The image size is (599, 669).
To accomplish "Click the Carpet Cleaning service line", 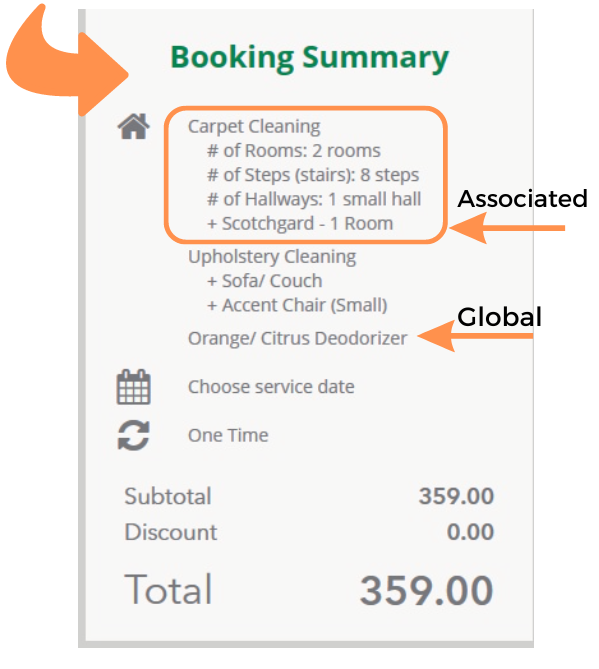I will (254, 126).
